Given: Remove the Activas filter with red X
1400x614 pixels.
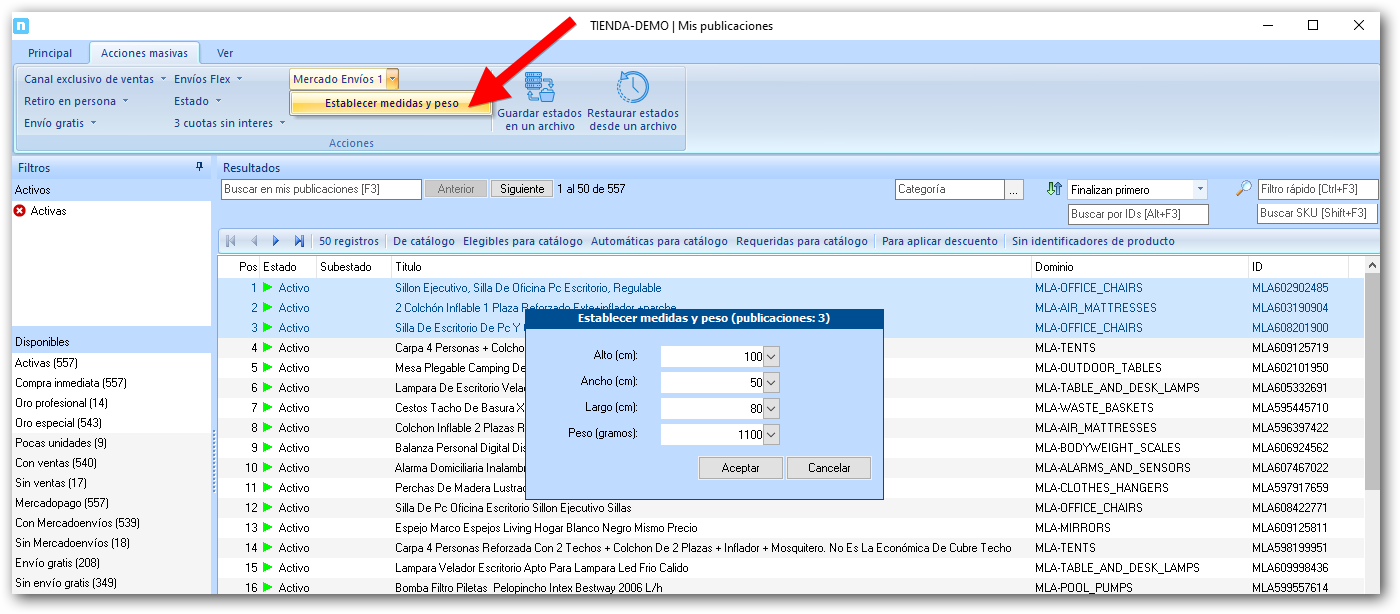Looking at the screenshot, I should [x=20, y=211].
